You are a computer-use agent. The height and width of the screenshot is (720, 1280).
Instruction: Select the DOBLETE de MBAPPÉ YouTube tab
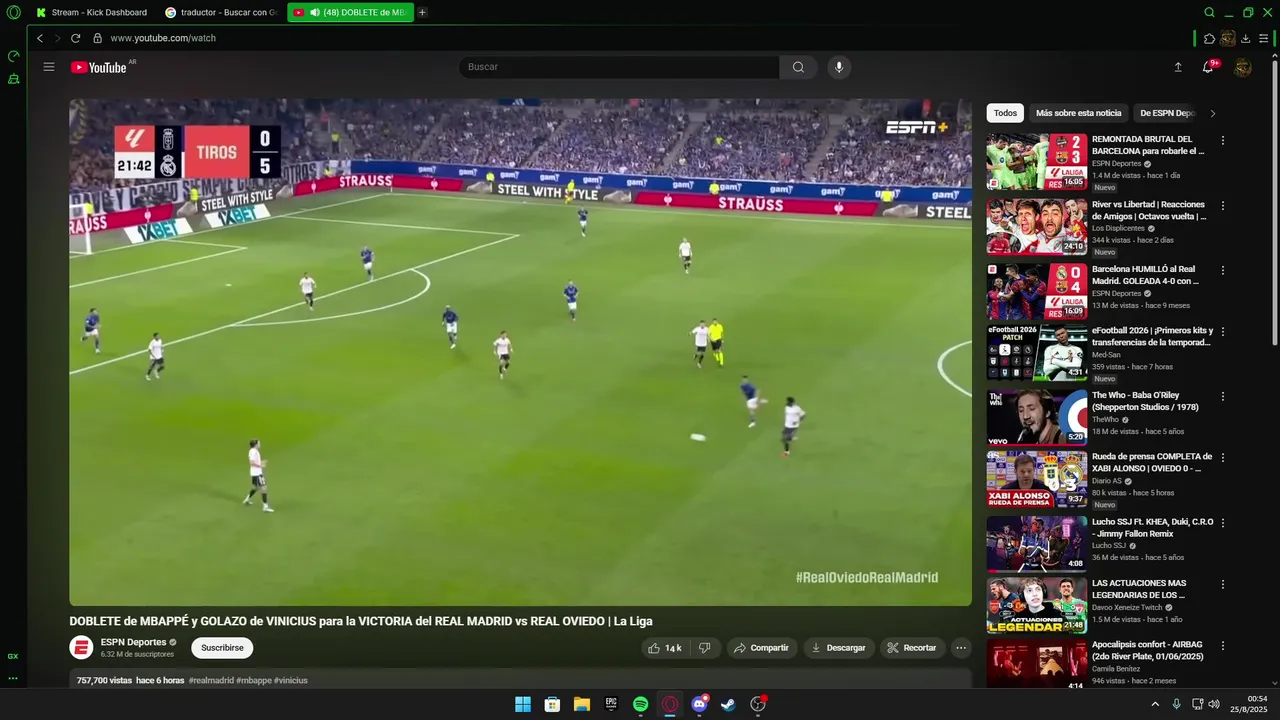coord(350,12)
